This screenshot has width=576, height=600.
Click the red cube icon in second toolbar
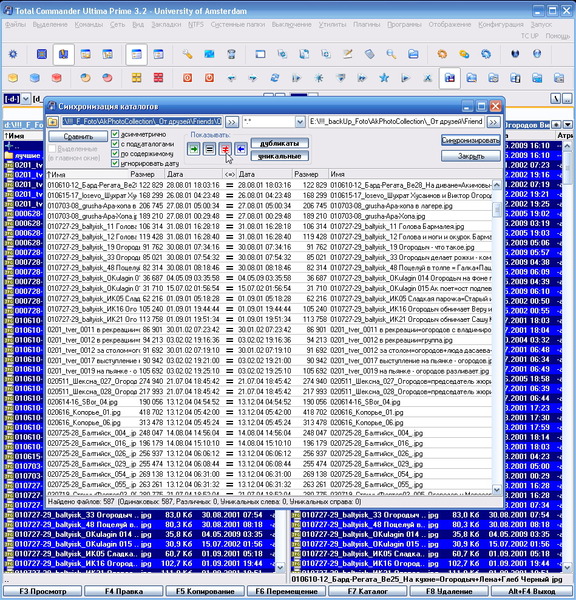point(57,78)
